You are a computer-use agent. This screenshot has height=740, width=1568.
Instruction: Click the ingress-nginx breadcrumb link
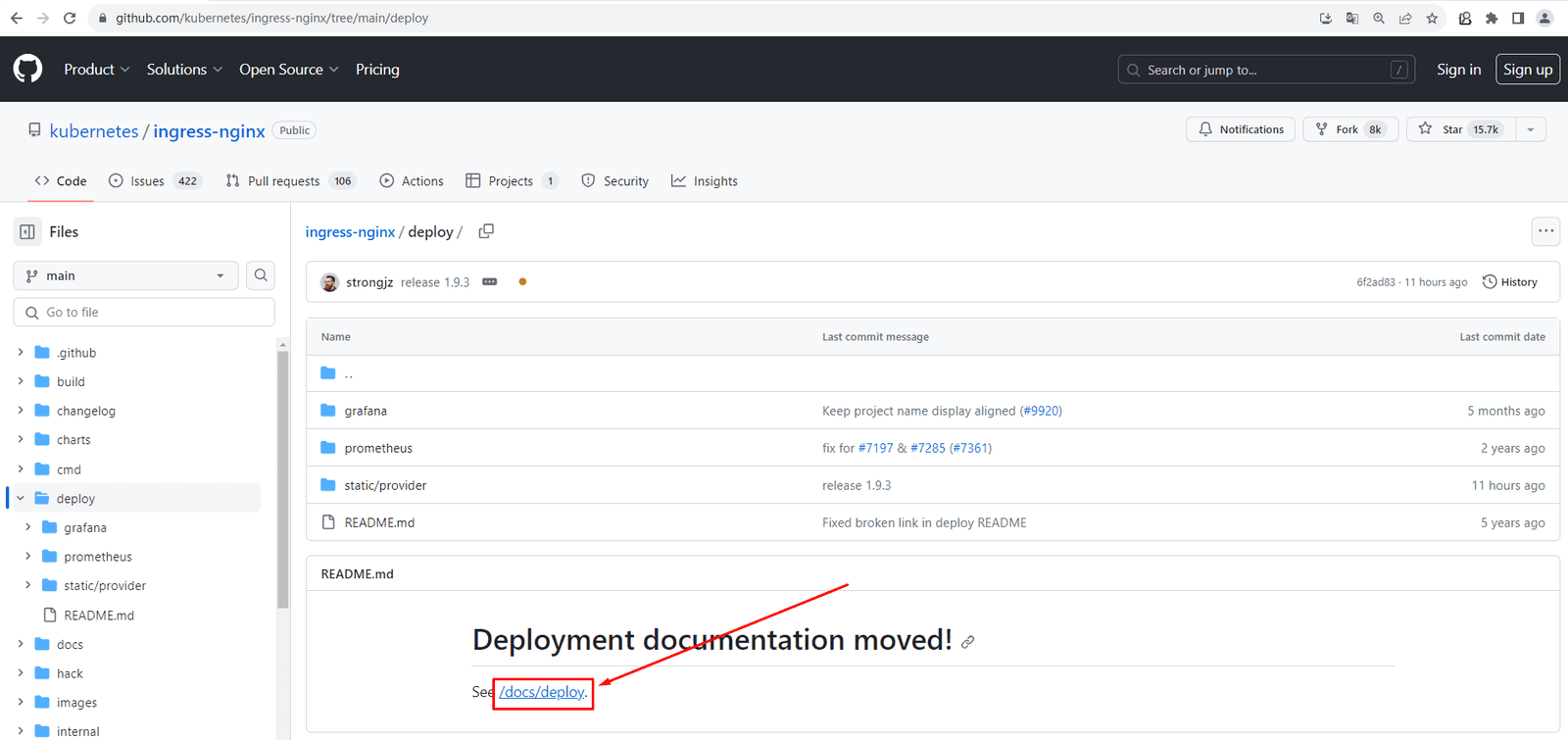point(350,231)
